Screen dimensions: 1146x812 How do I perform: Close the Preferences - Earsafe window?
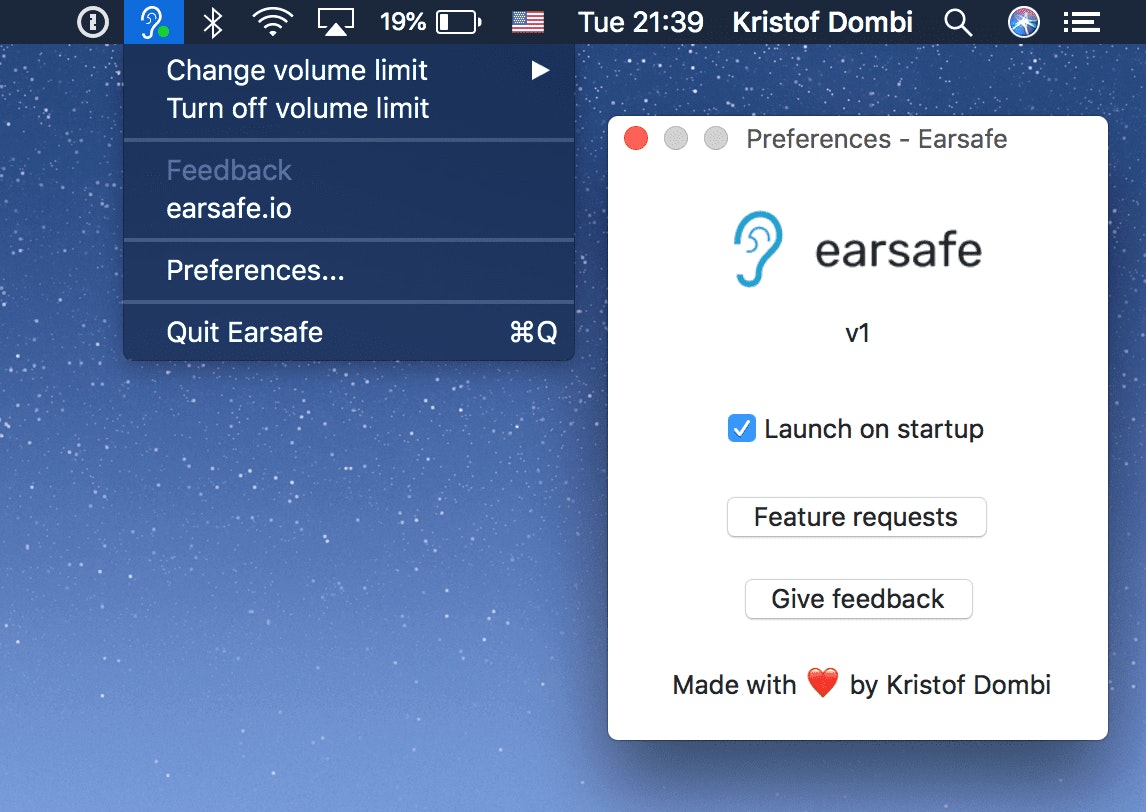pos(636,138)
